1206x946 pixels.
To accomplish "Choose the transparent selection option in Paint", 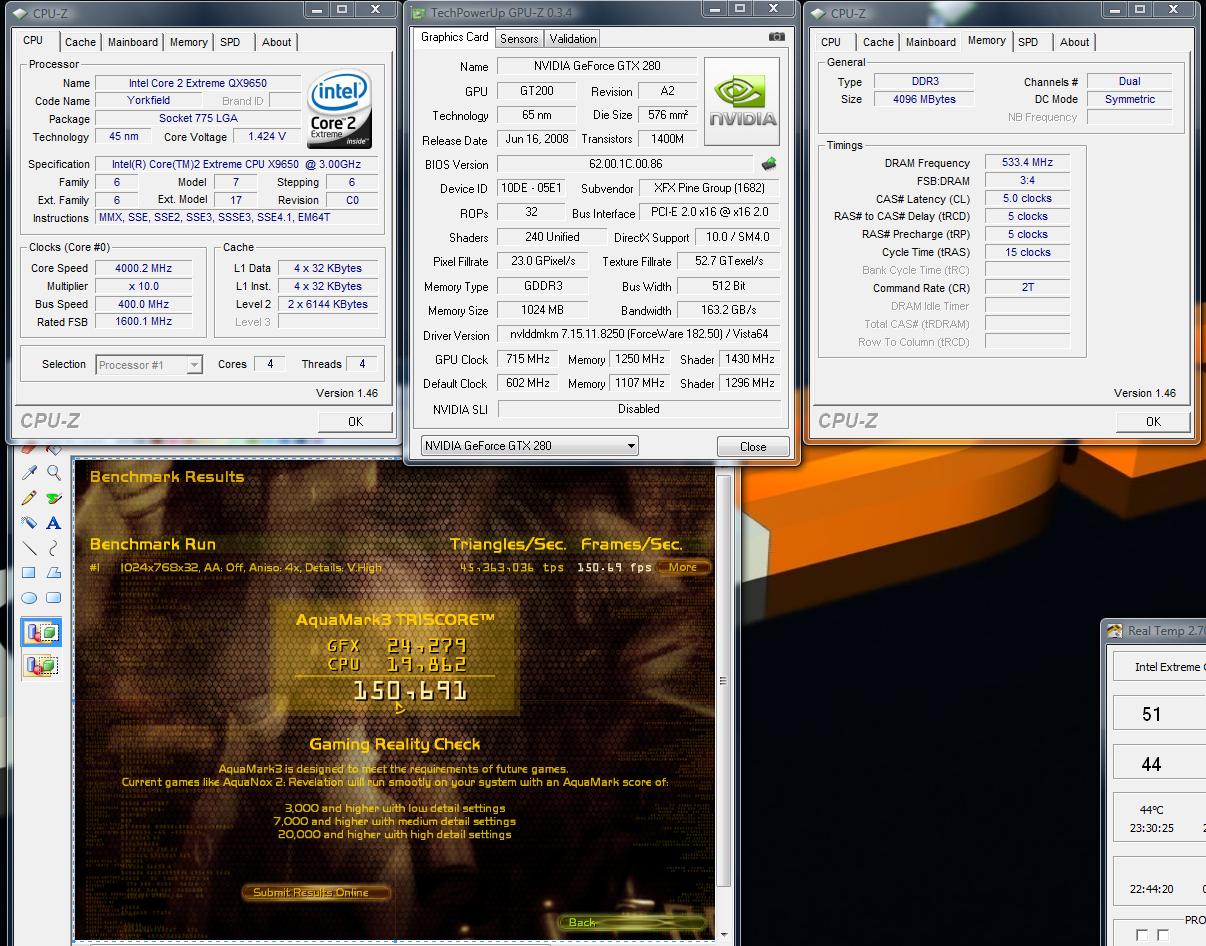I will [x=41, y=664].
